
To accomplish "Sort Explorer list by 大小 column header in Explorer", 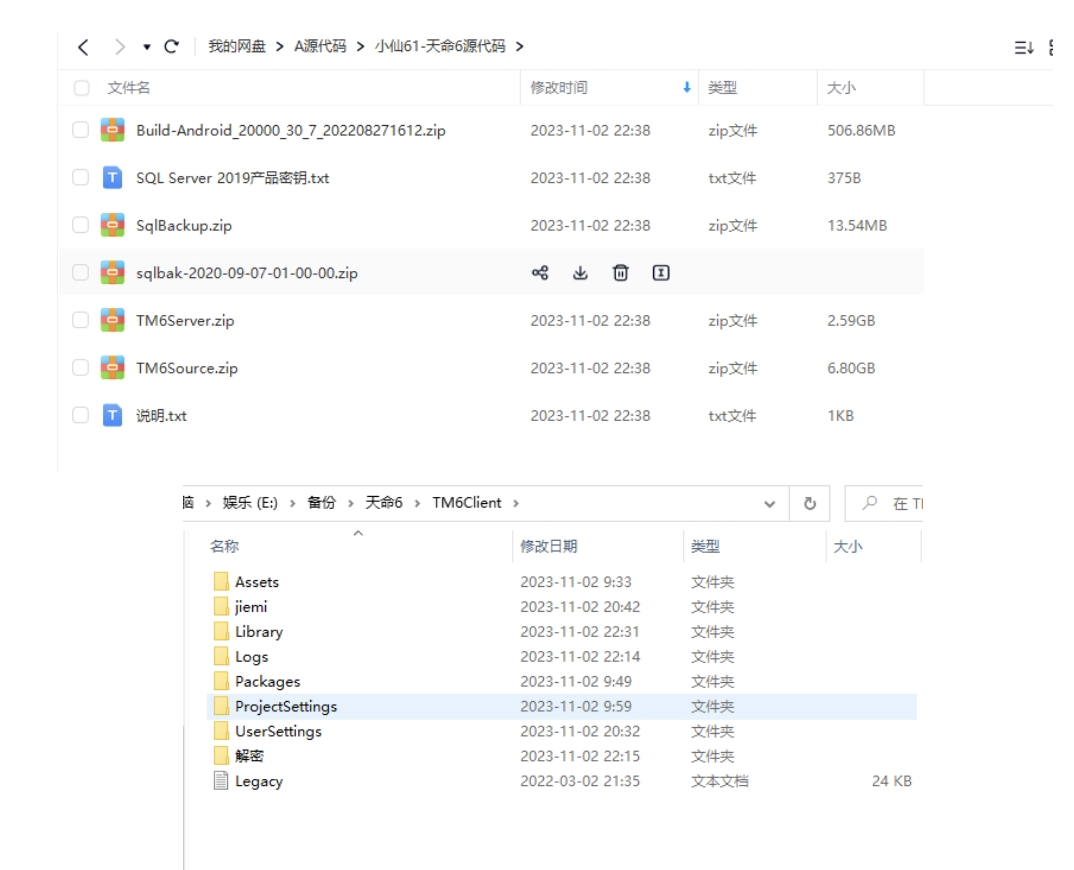I will click(x=847, y=546).
